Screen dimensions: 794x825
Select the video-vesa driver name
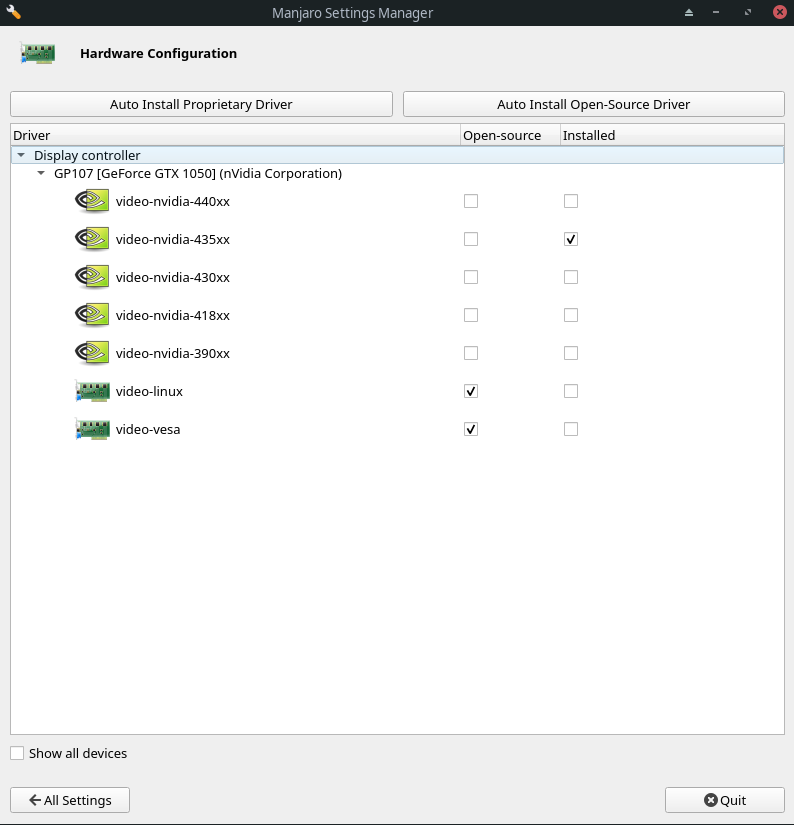(148, 429)
